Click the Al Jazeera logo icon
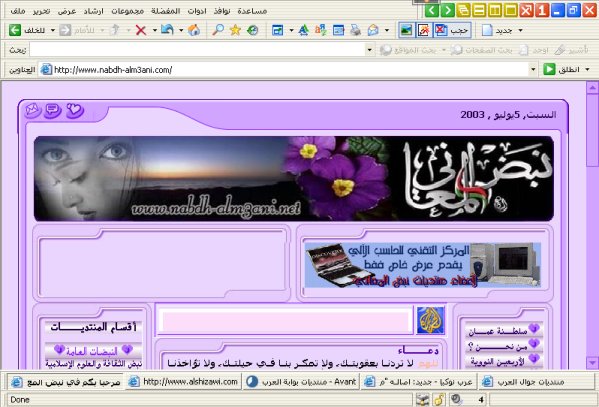This screenshot has width=599, height=407. pyautogui.click(x=430, y=320)
